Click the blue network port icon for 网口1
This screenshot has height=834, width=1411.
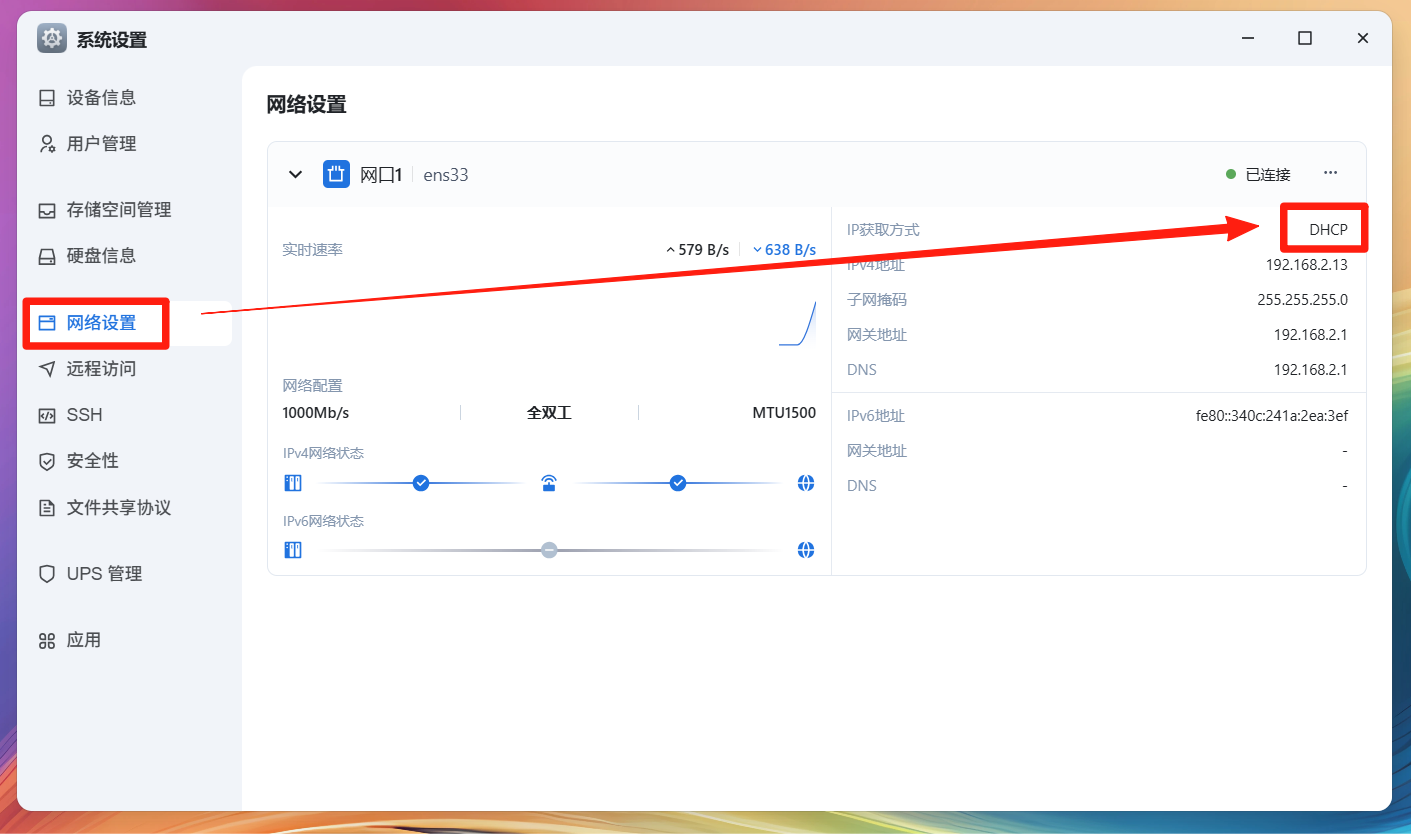[x=336, y=174]
